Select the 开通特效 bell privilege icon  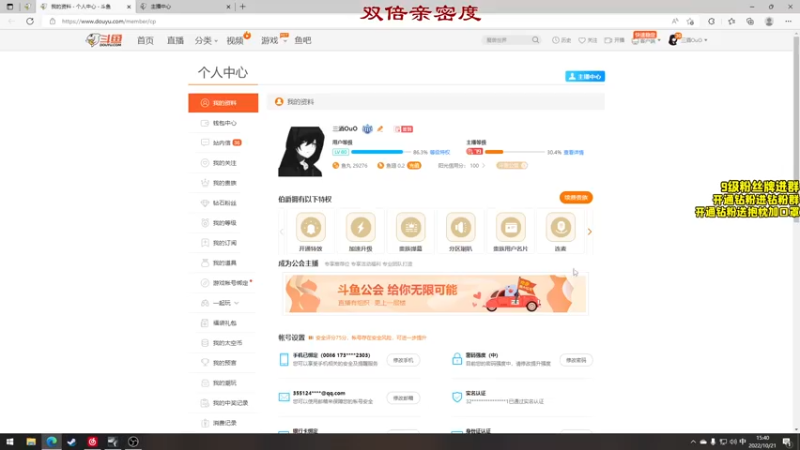(x=310, y=228)
